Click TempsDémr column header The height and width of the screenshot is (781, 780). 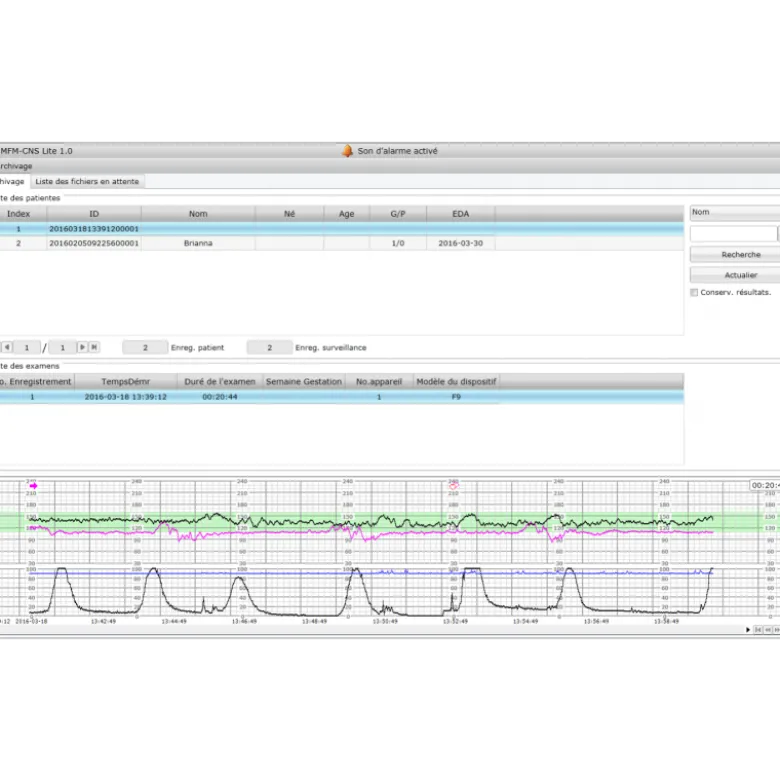126,382
